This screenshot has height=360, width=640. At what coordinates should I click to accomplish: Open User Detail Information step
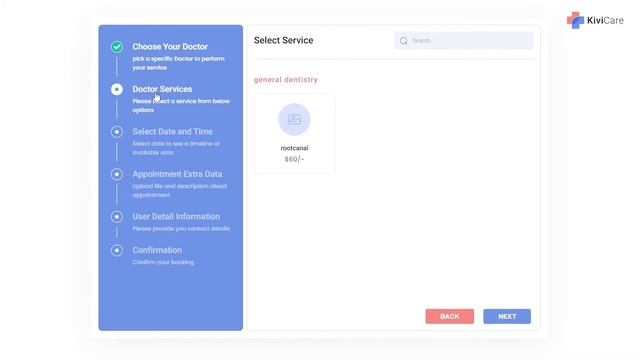[176, 216]
